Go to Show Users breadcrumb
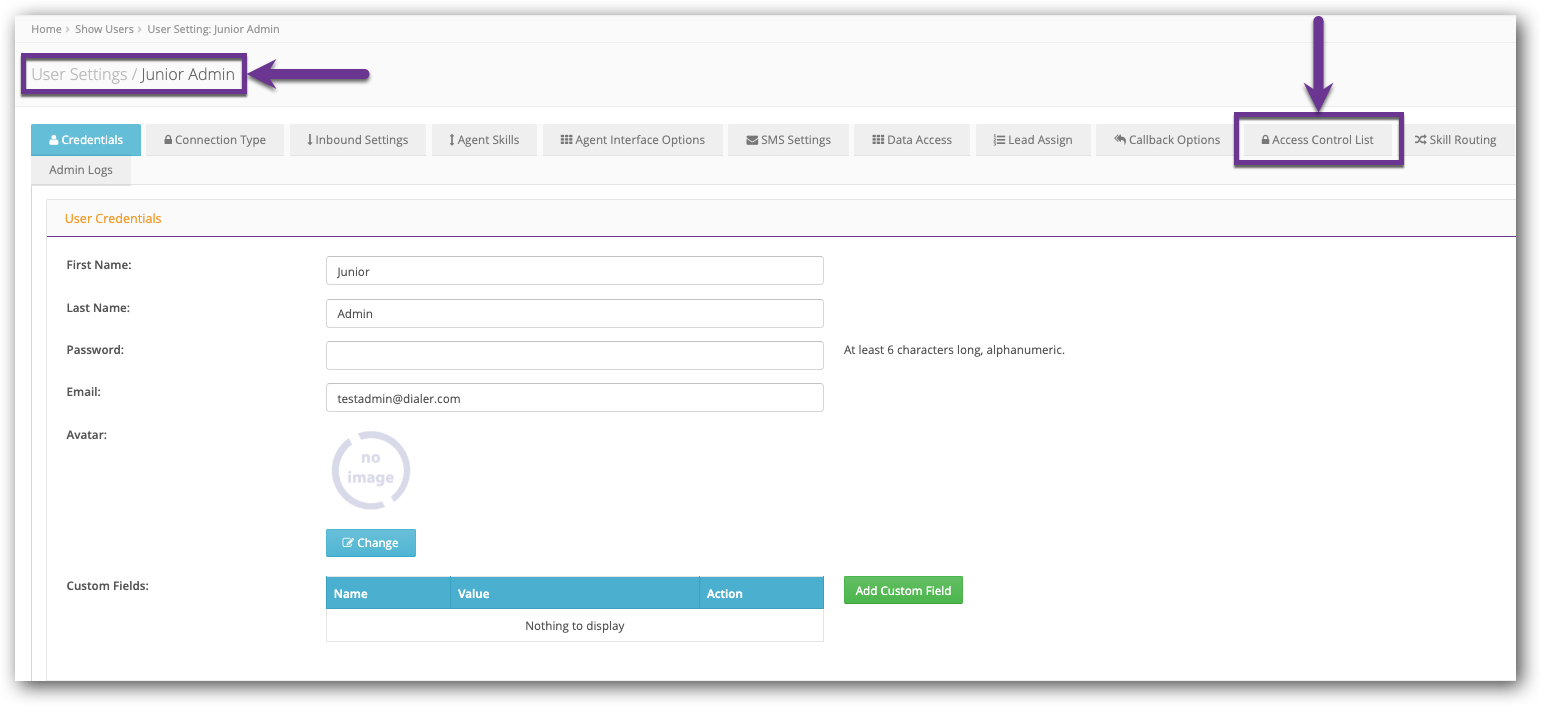1541x706 pixels. click(x=104, y=29)
